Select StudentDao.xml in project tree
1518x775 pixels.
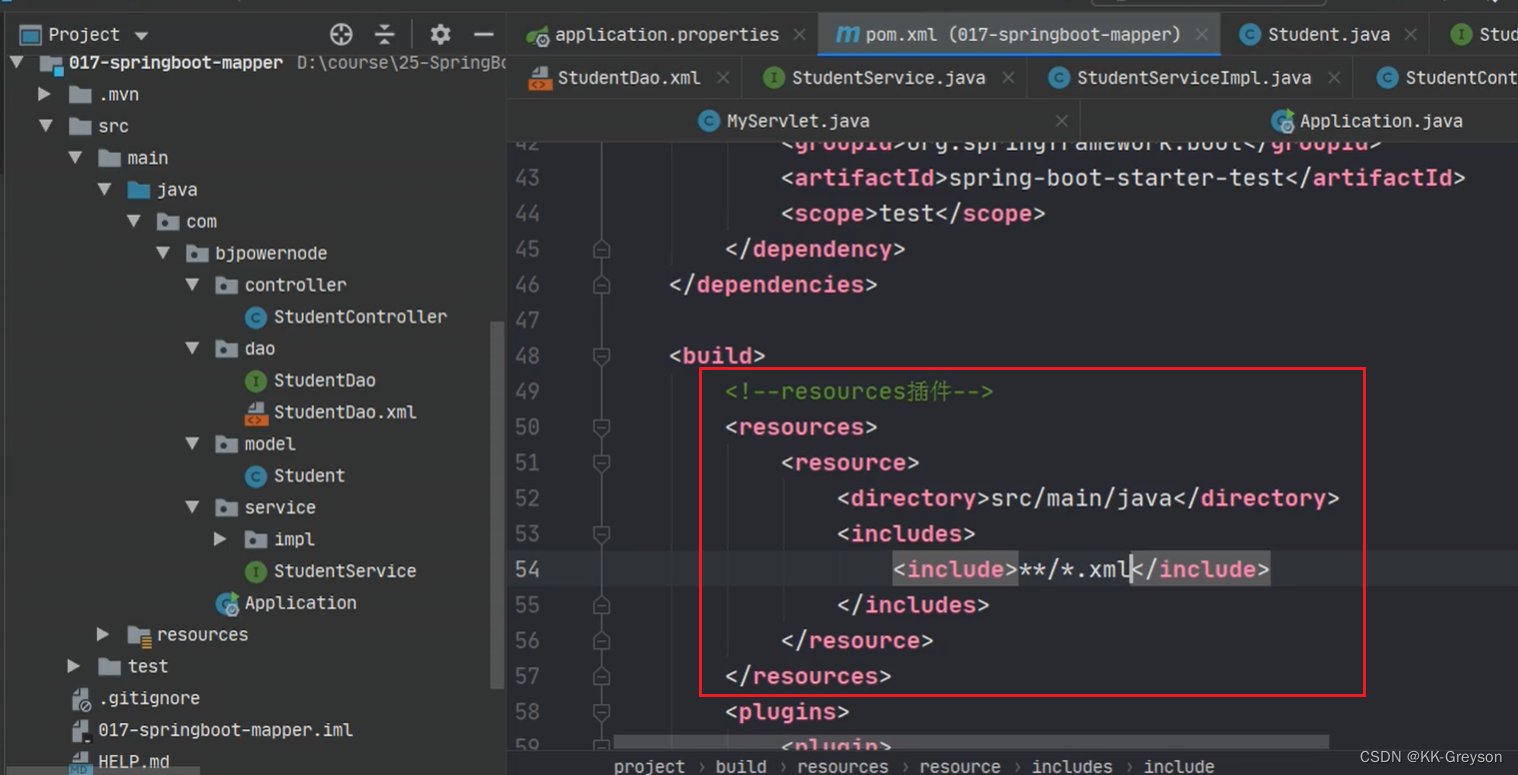tap(345, 412)
